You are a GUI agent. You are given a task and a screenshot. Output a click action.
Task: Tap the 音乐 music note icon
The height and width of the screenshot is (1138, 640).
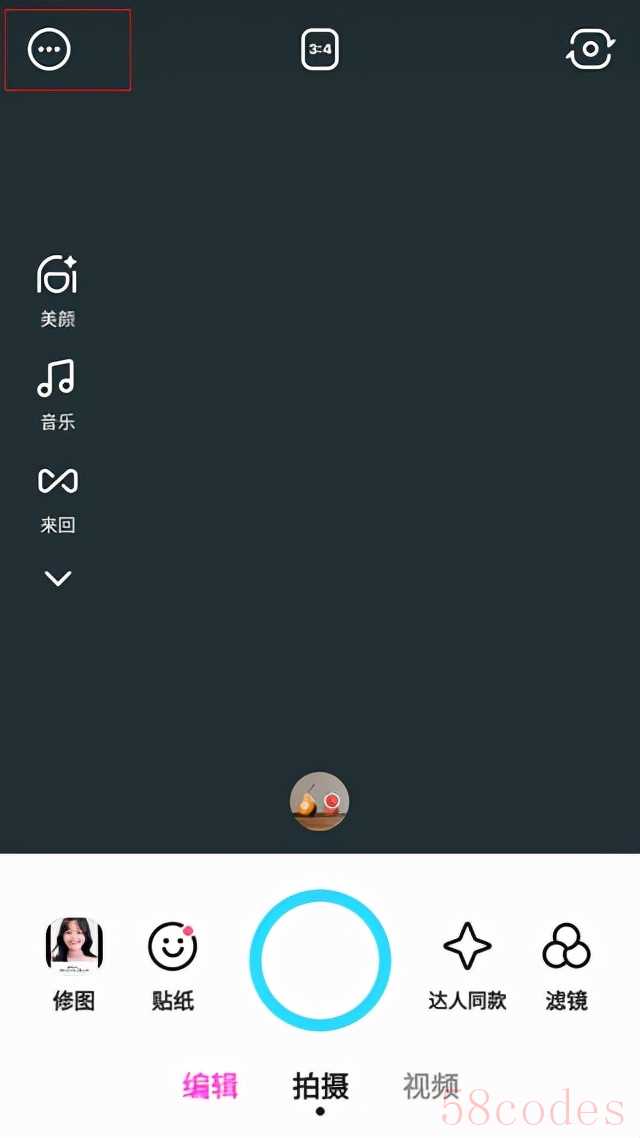click(x=57, y=377)
